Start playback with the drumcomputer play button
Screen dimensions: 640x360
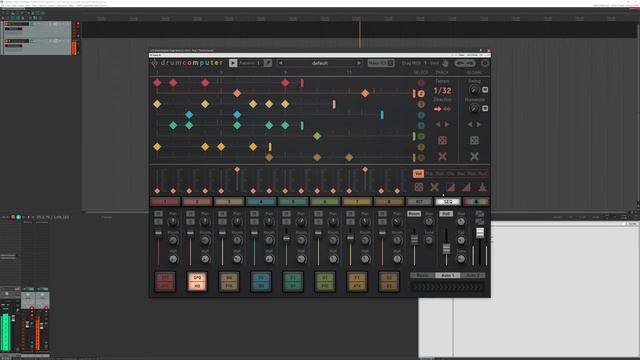233,63
